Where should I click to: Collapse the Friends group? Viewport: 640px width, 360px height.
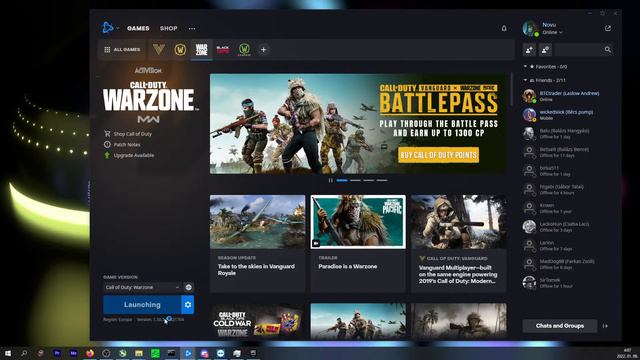click(x=525, y=80)
